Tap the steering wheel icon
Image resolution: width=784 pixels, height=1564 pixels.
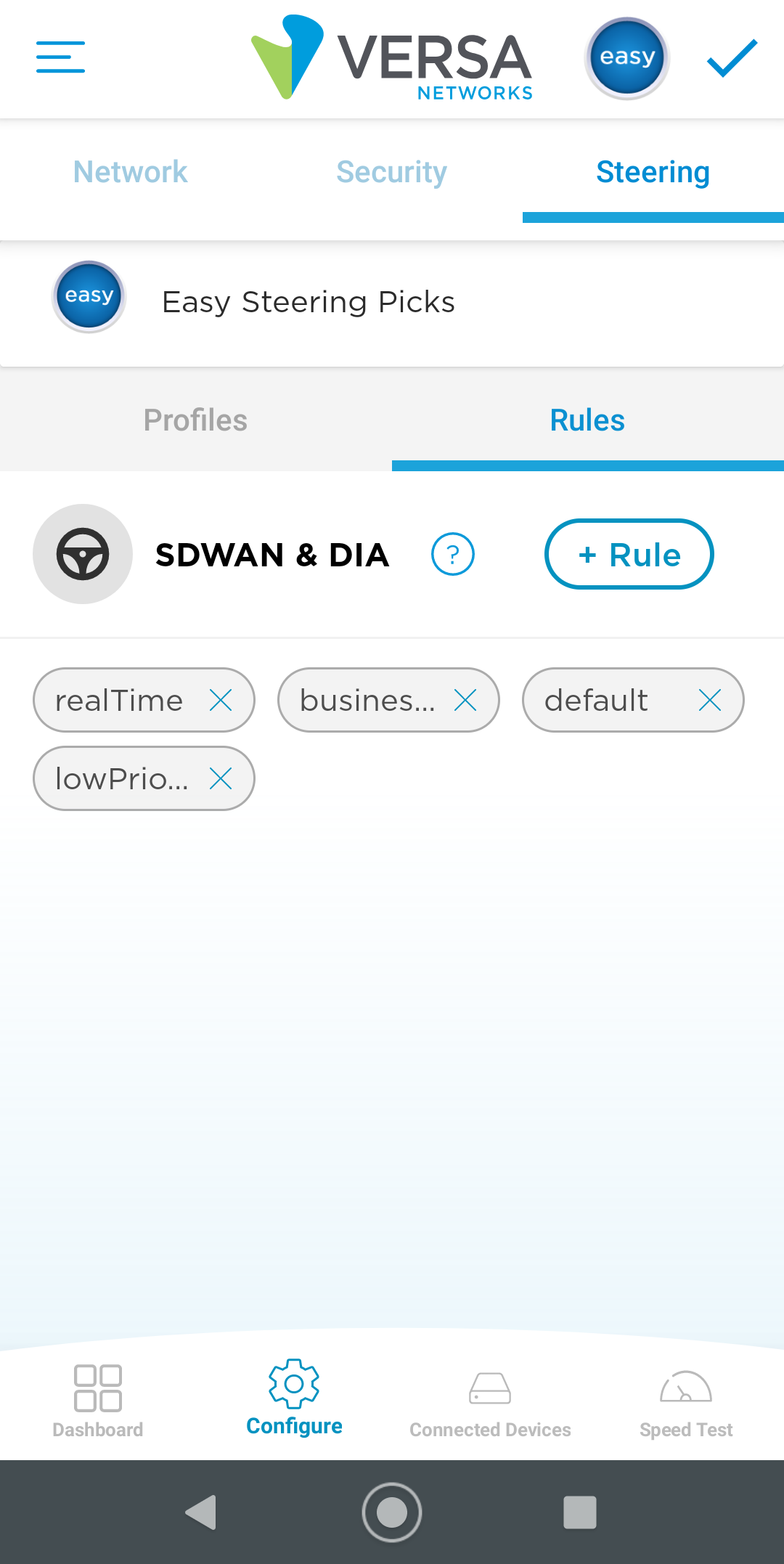[83, 554]
